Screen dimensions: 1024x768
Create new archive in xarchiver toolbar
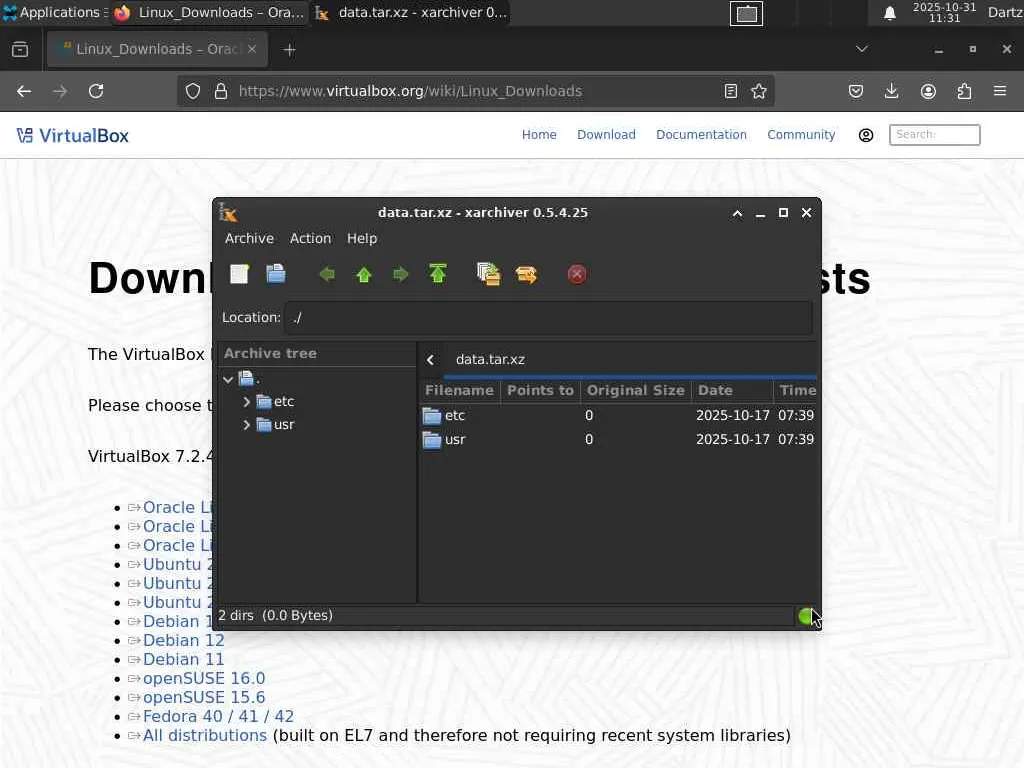point(239,274)
